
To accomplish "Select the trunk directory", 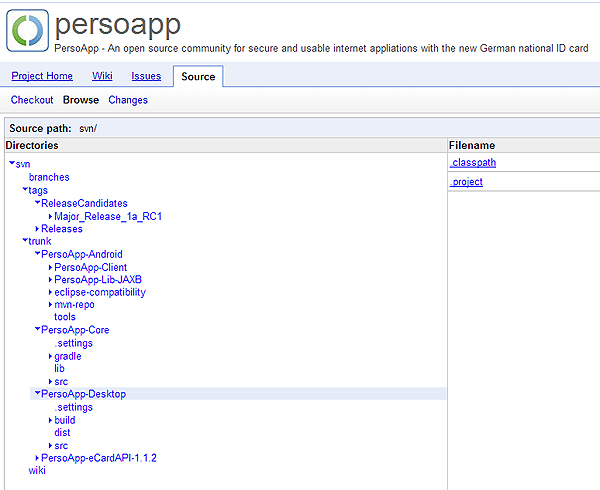I will (x=40, y=241).
